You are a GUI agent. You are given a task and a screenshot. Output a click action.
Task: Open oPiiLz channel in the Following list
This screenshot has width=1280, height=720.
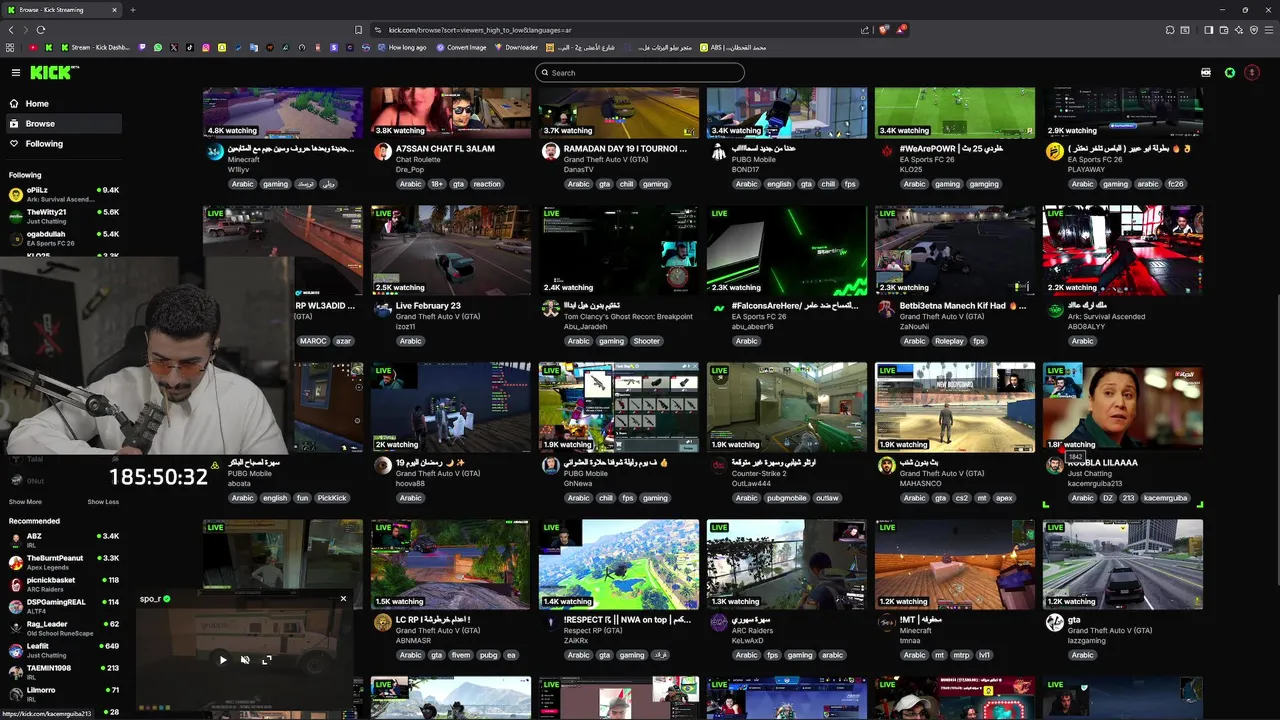tap(63, 194)
